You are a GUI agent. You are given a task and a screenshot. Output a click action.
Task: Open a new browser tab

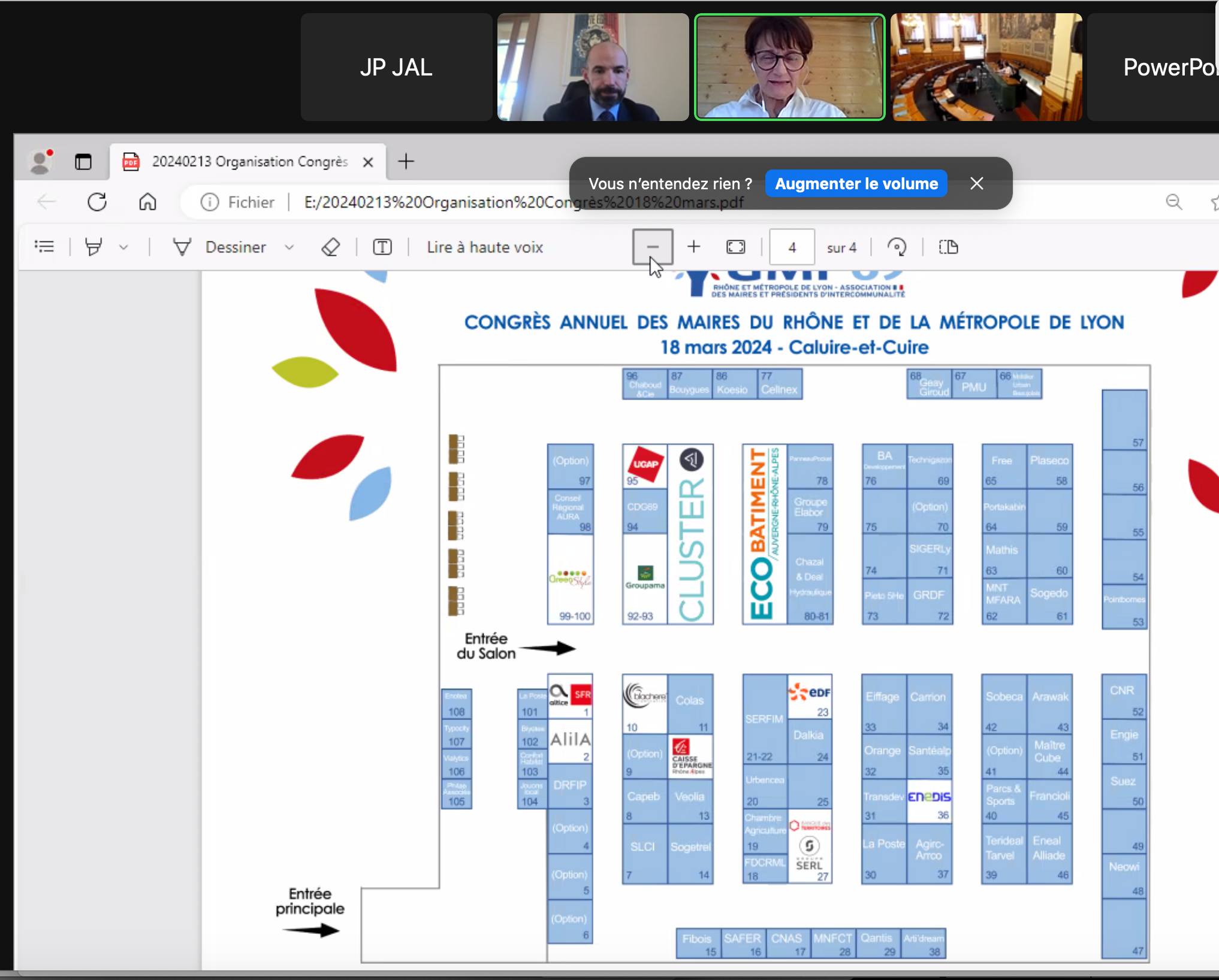(406, 161)
